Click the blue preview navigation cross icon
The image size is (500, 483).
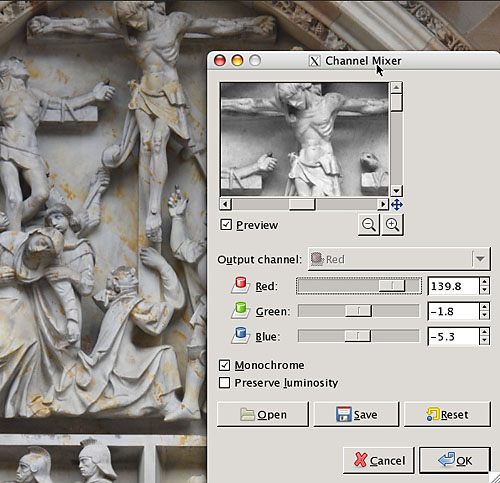397,205
